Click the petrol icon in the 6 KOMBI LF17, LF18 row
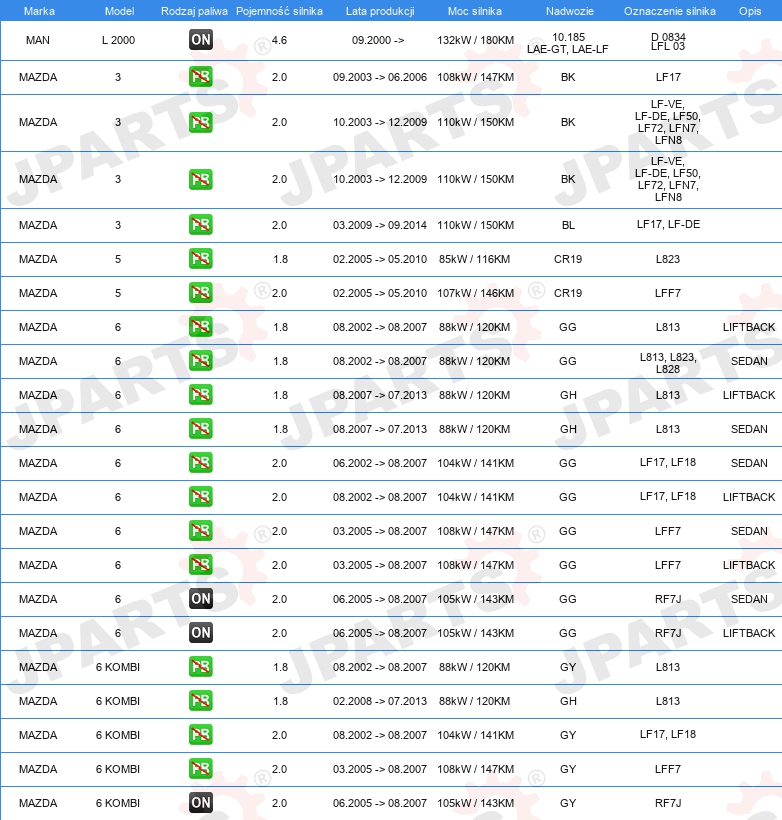 201,735
